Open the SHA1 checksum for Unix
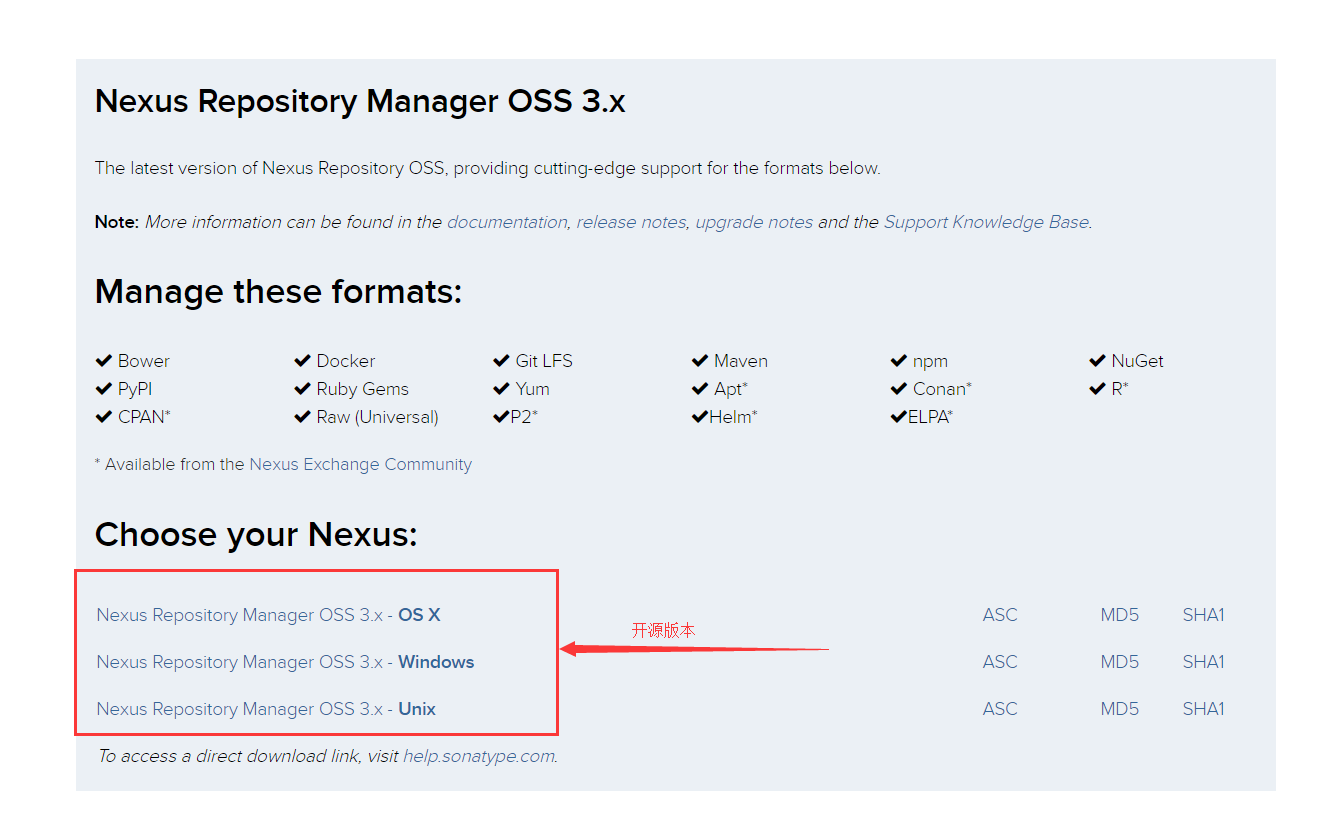This screenshot has height=829, width=1335. [1203, 709]
